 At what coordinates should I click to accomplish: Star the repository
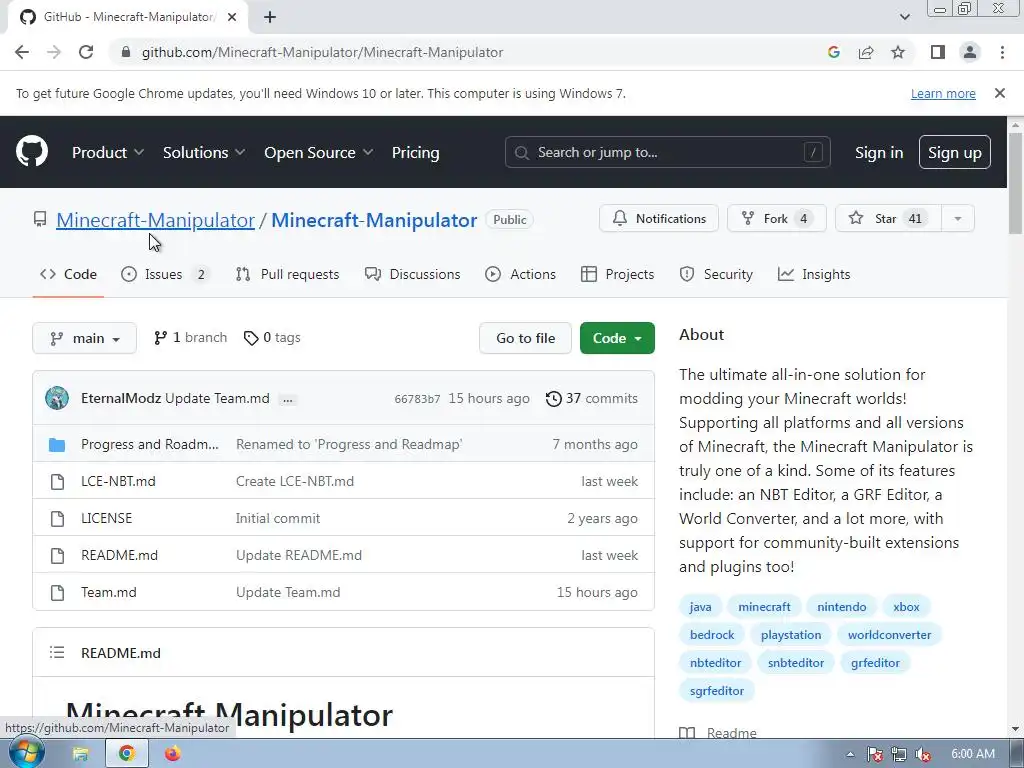[889, 219]
